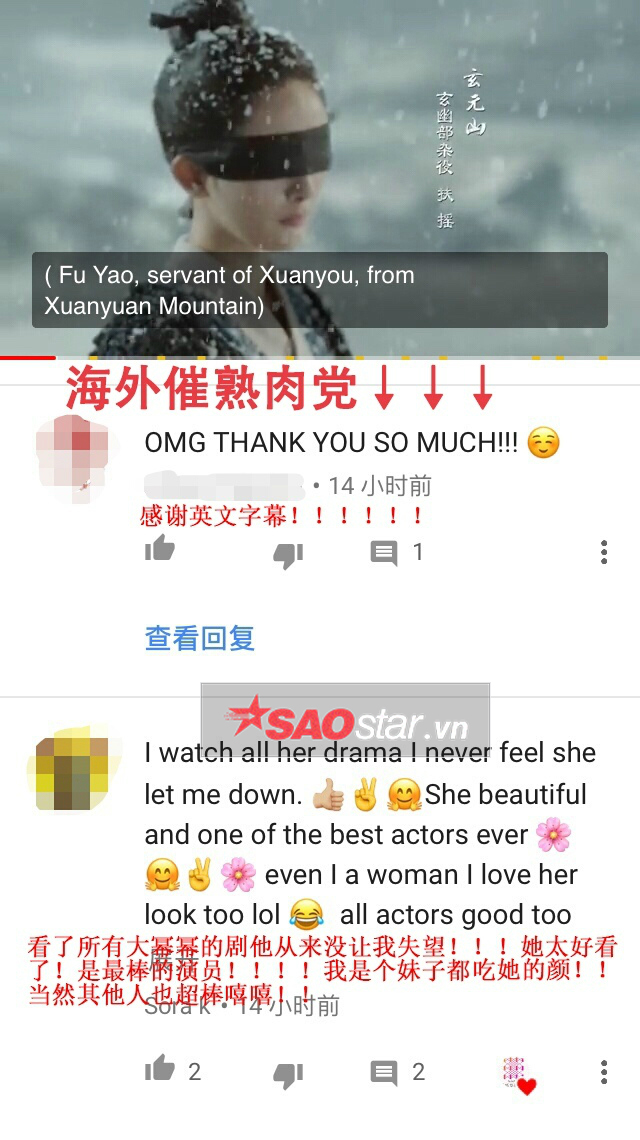Select the OMG THANK YOU SO MUCH text
640x1140 pixels.
[331, 442]
